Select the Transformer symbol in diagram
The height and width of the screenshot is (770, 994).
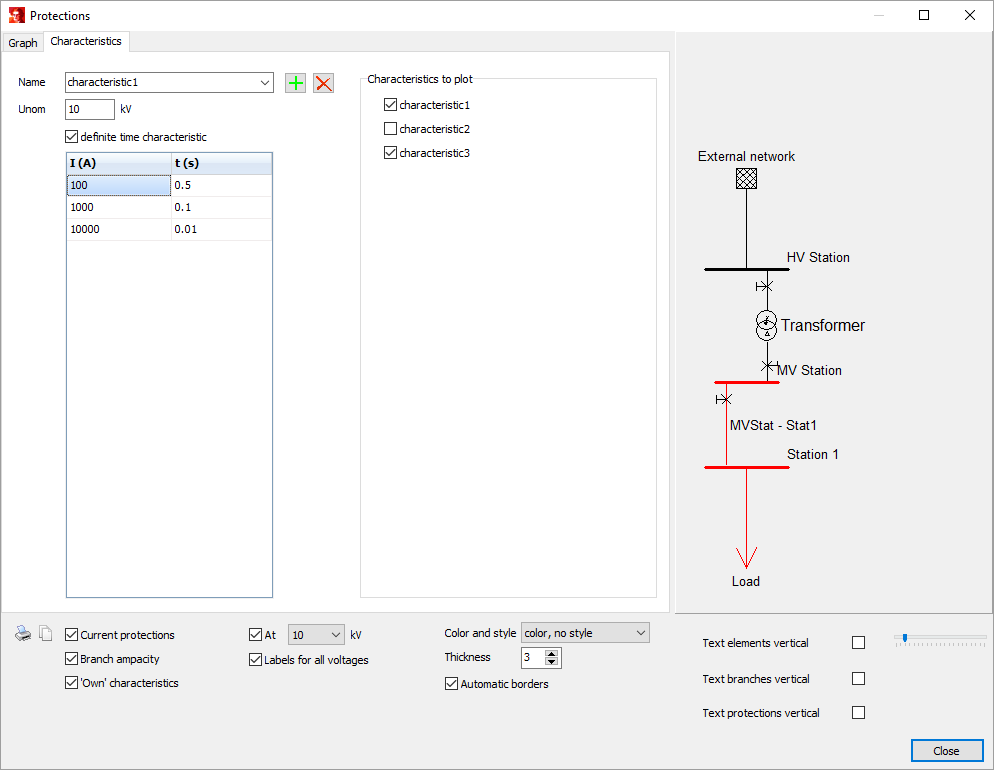(766, 326)
